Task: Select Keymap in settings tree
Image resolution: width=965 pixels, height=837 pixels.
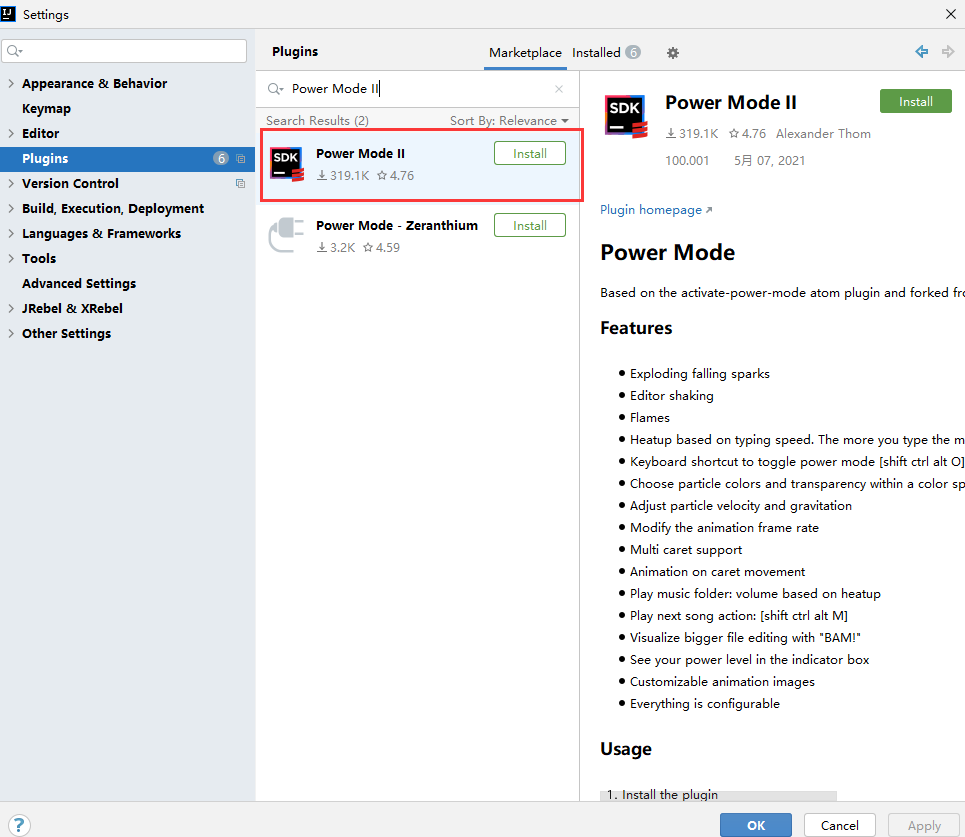Action: pyautogui.click(x=127, y=109)
